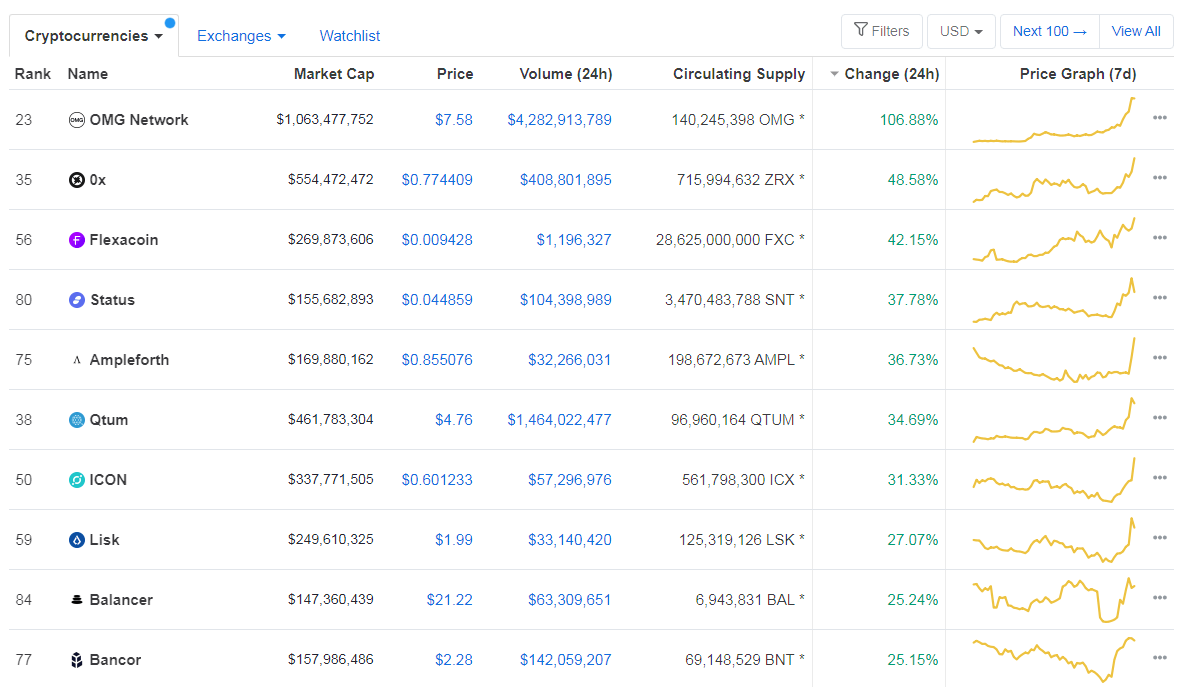This screenshot has width=1196, height=687.
Task: Click the ICON coin logo icon
Action: [x=76, y=480]
